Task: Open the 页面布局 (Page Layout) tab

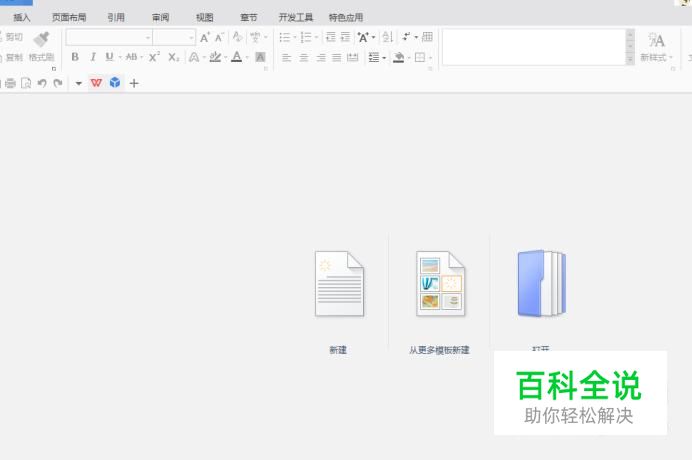Action: click(69, 17)
